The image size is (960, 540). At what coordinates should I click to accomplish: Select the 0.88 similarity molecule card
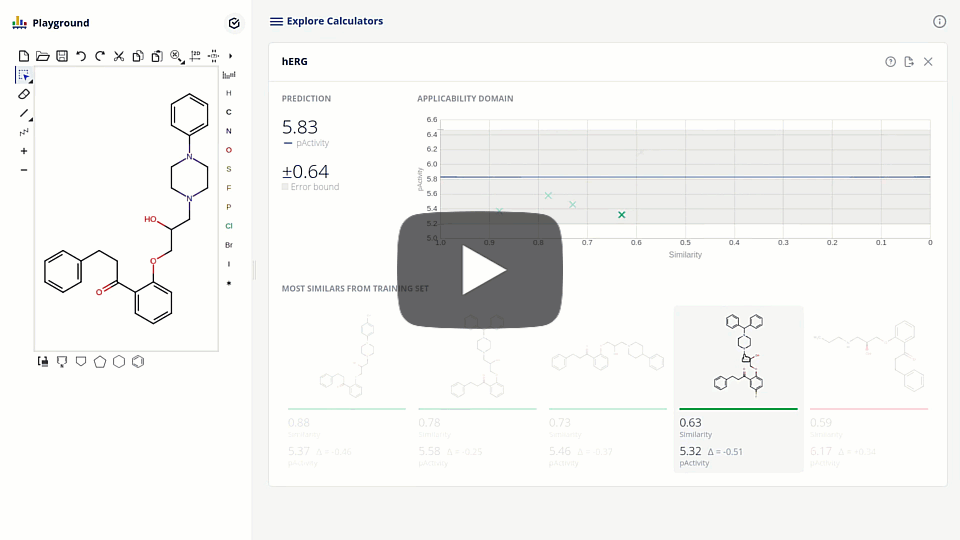[x=347, y=389]
